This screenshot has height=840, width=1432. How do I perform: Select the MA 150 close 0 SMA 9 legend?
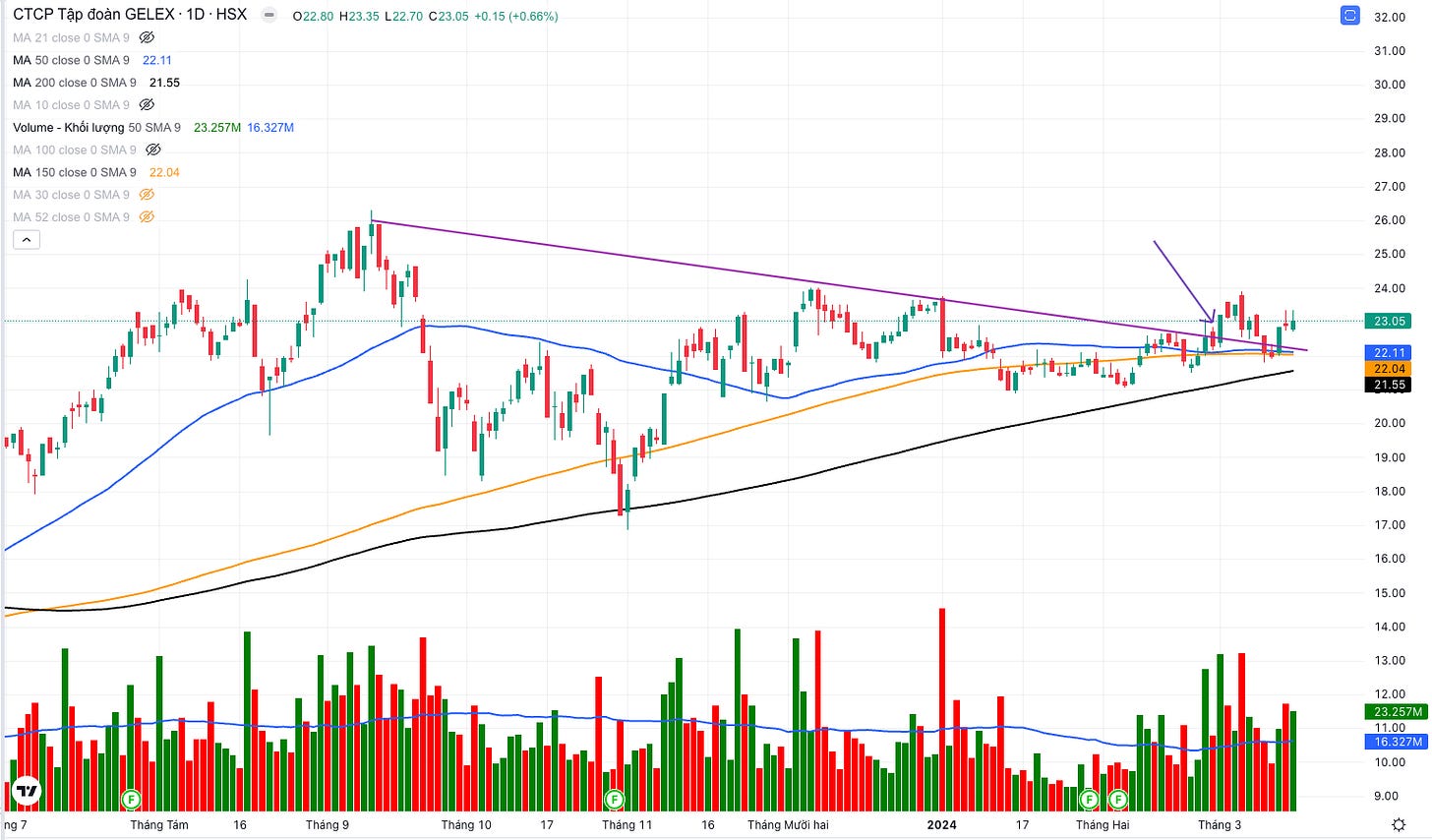click(x=75, y=172)
